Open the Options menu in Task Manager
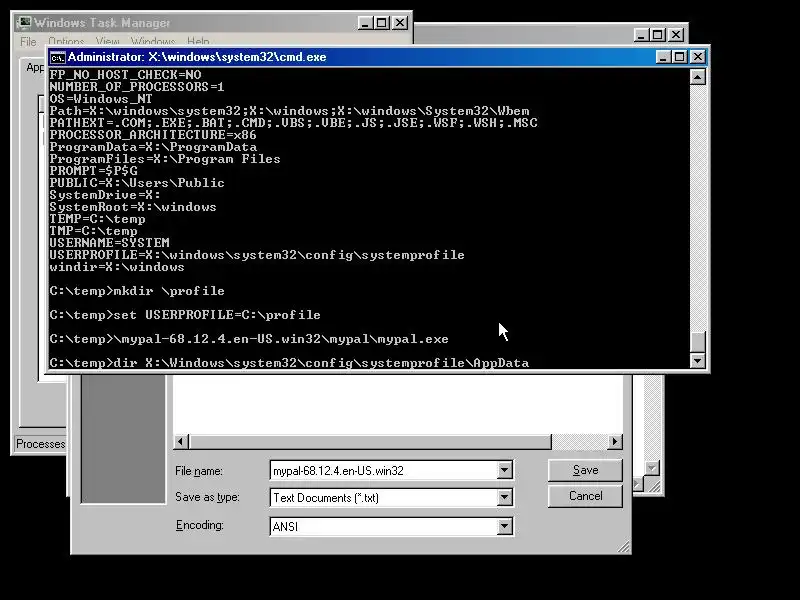This screenshot has width=800, height=600. [x=66, y=41]
